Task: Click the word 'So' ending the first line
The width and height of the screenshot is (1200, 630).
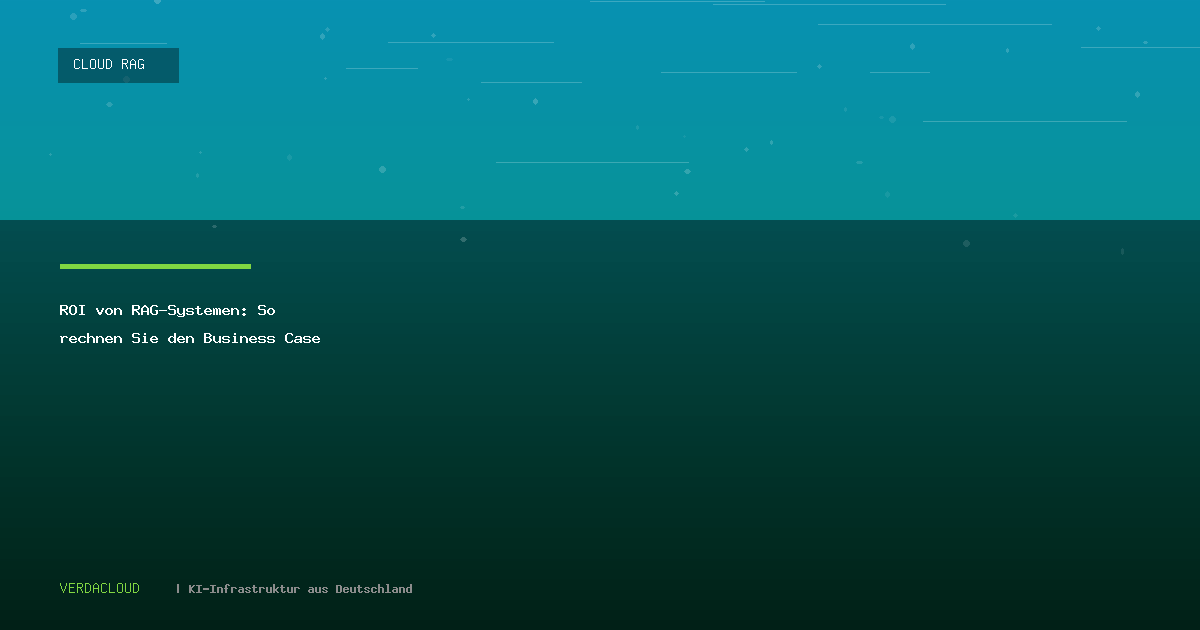Action: [266, 311]
